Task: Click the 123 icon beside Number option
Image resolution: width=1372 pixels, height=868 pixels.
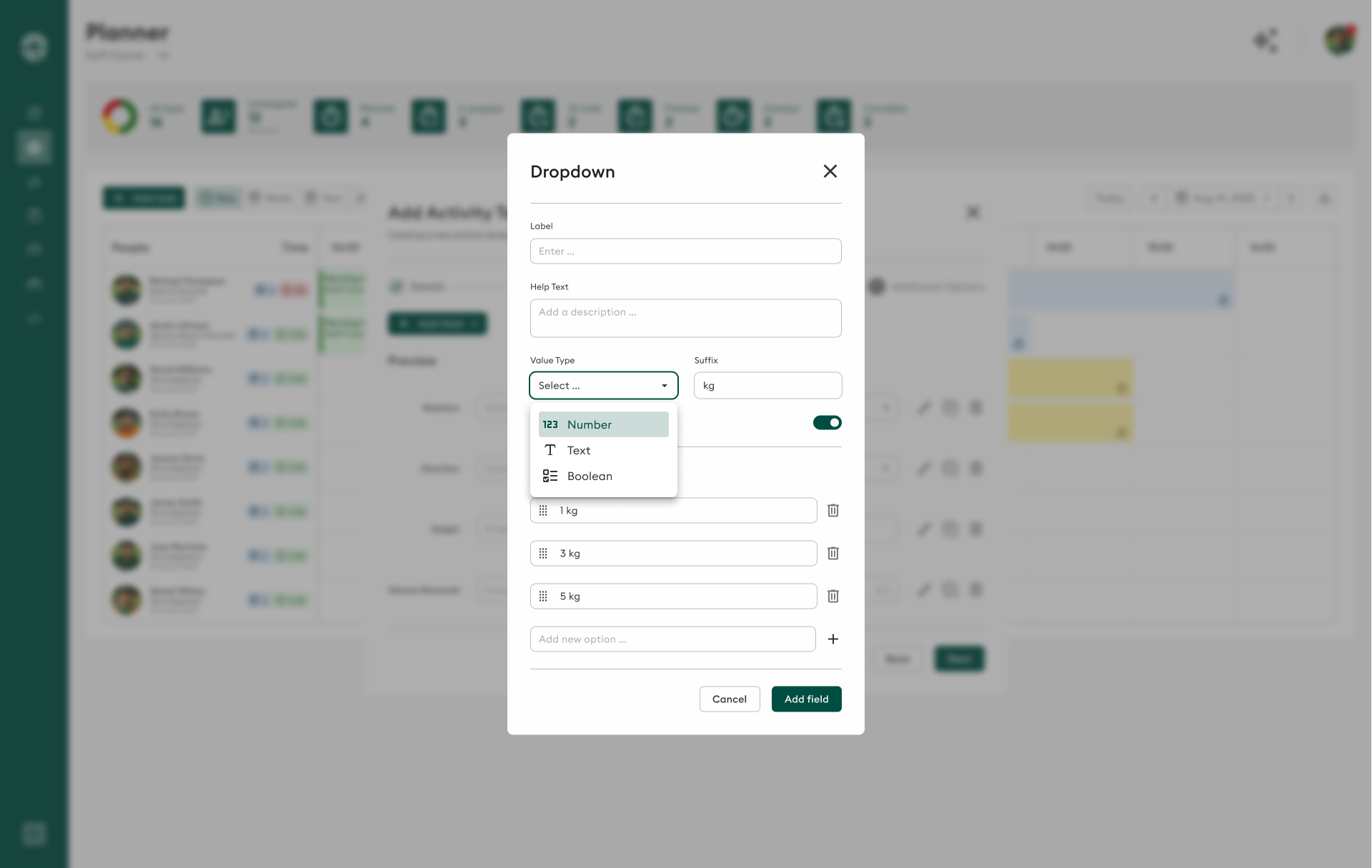Action: (x=550, y=424)
